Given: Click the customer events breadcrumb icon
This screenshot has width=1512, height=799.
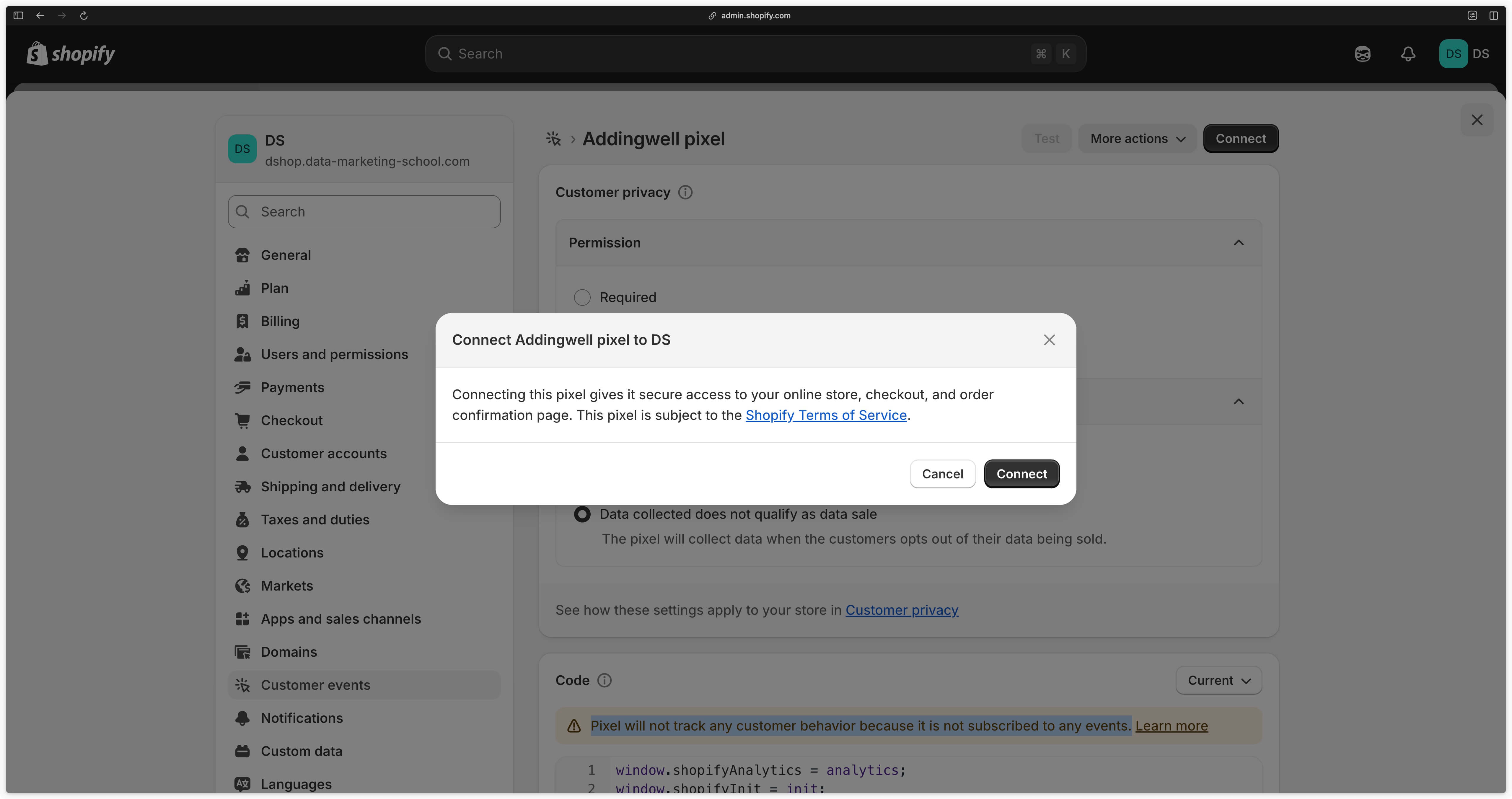Looking at the screenshot, I should pos(553,138).
